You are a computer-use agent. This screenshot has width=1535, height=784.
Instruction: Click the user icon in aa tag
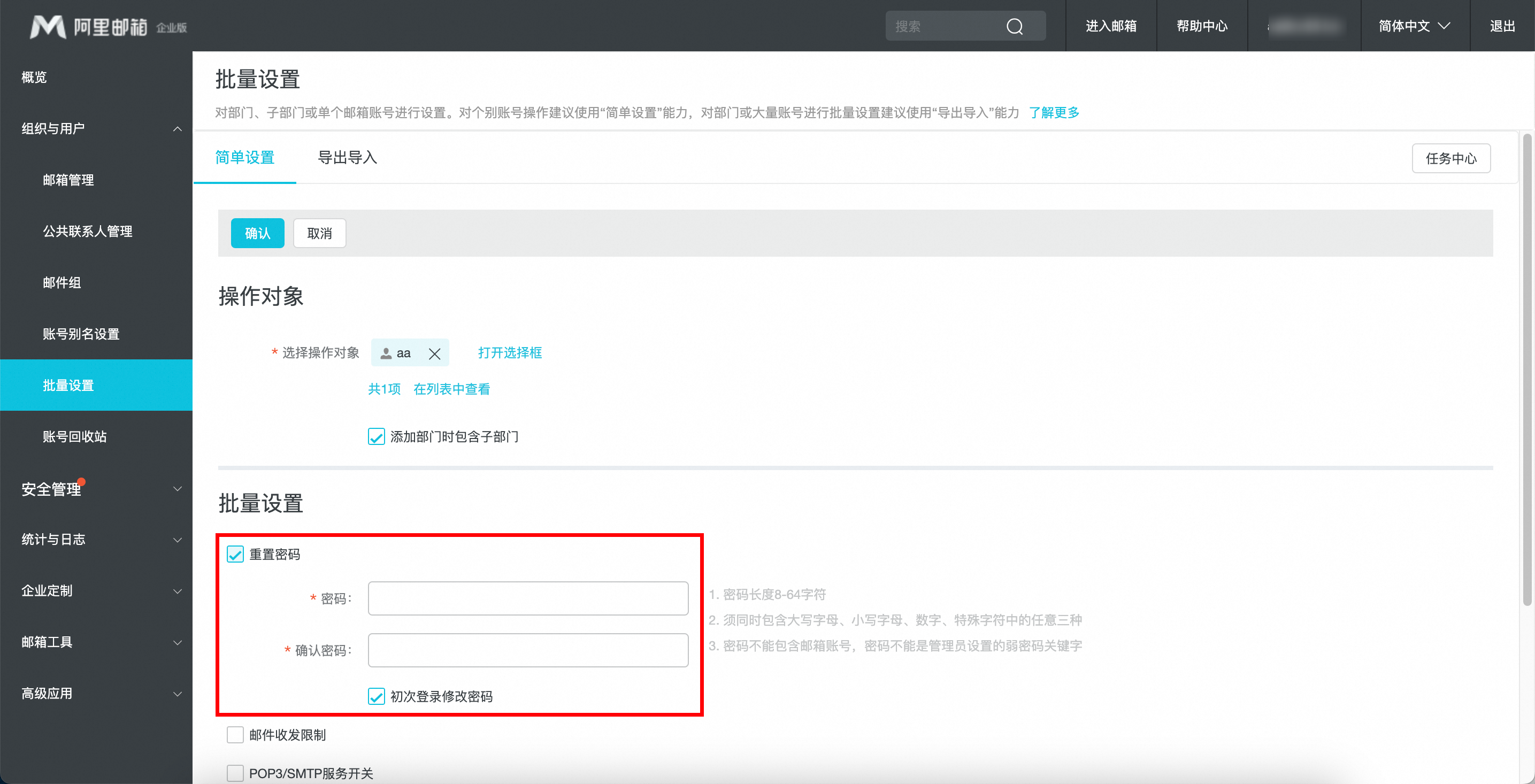[386, 353]
